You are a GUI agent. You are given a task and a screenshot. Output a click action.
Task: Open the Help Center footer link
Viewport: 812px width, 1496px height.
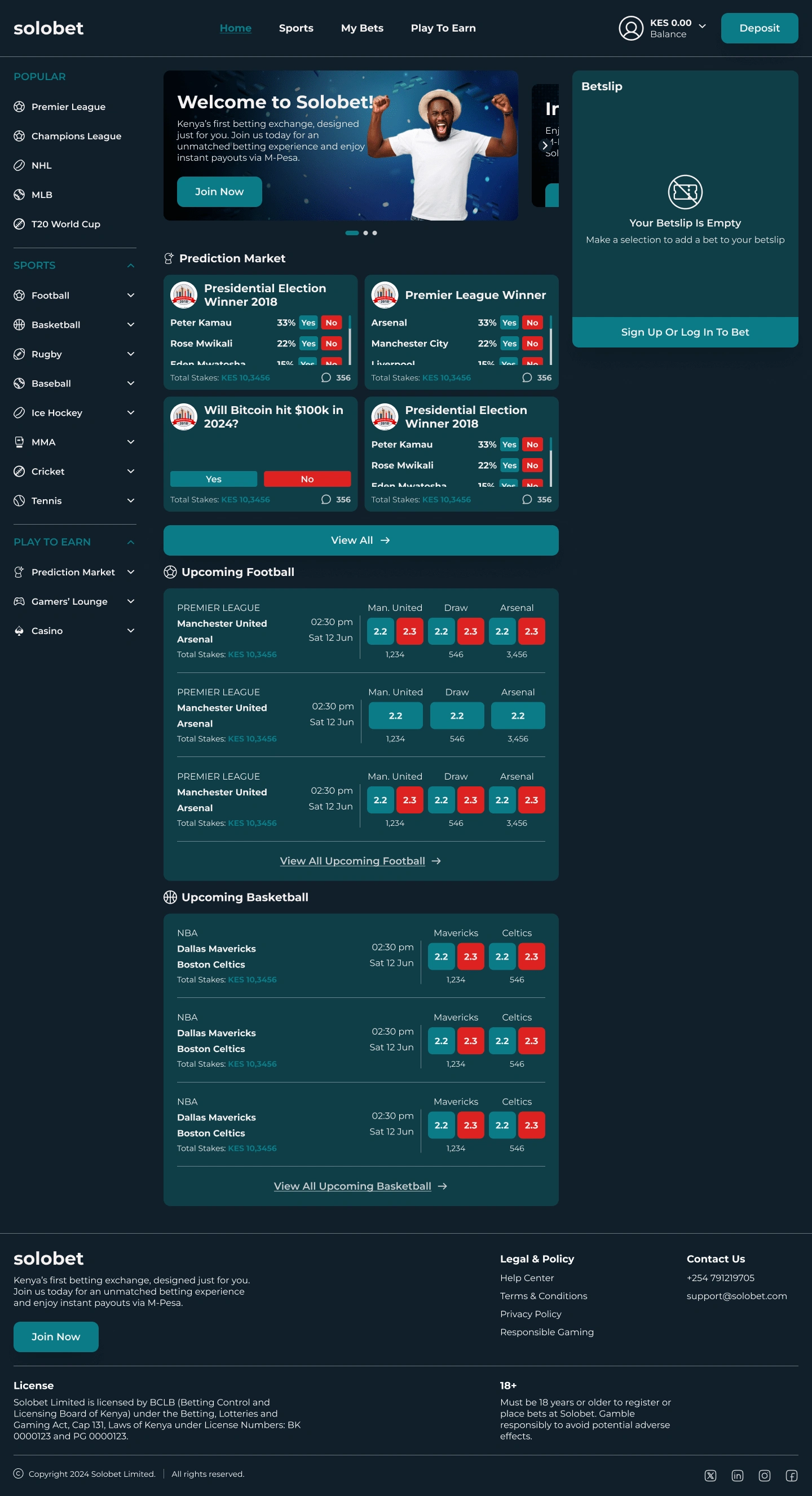(x=527, y=1278)
